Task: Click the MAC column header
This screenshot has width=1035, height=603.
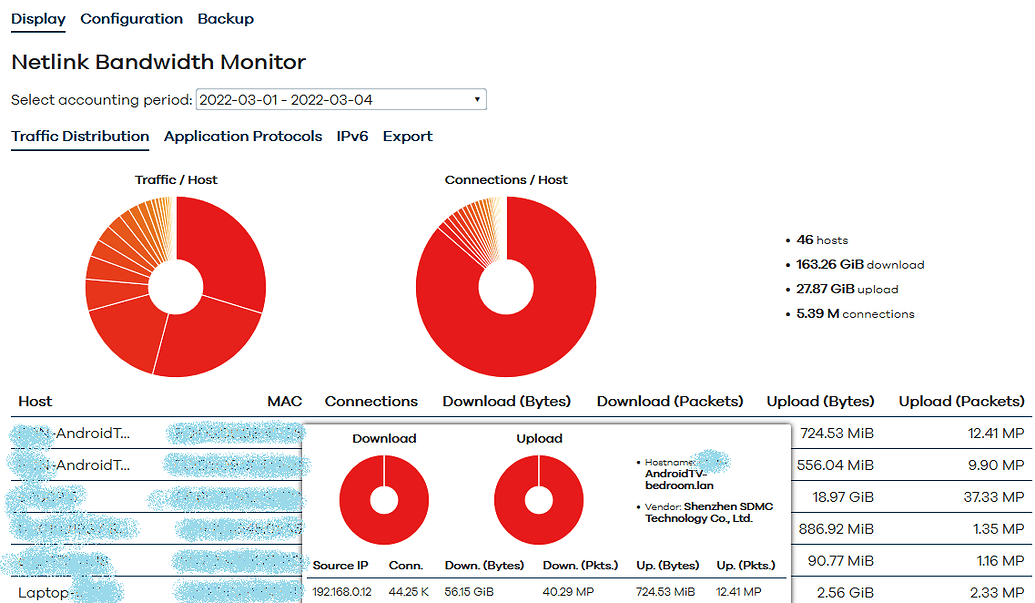Action: pos(284,402)
